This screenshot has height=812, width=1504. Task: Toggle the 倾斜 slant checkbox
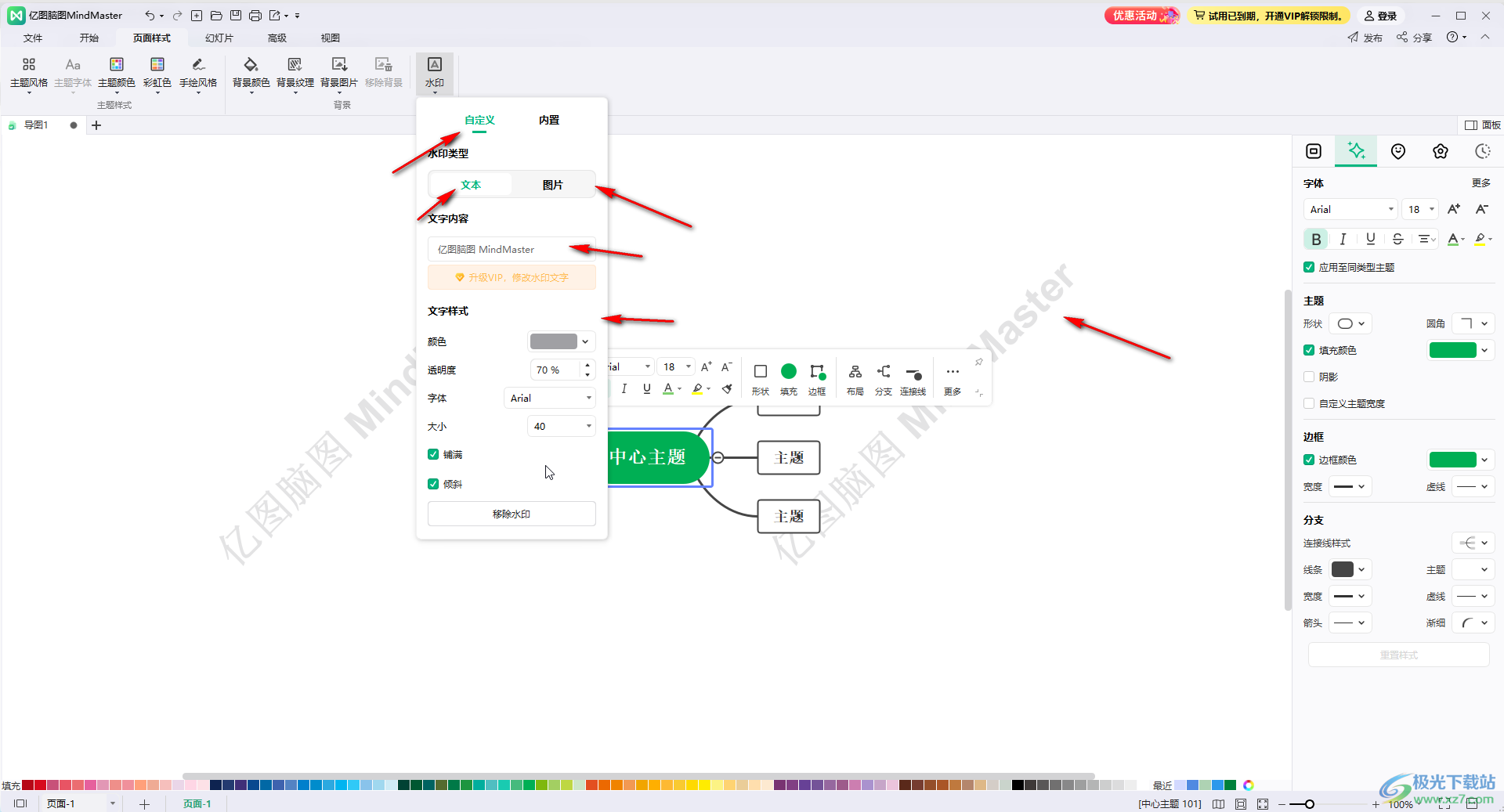433,484
